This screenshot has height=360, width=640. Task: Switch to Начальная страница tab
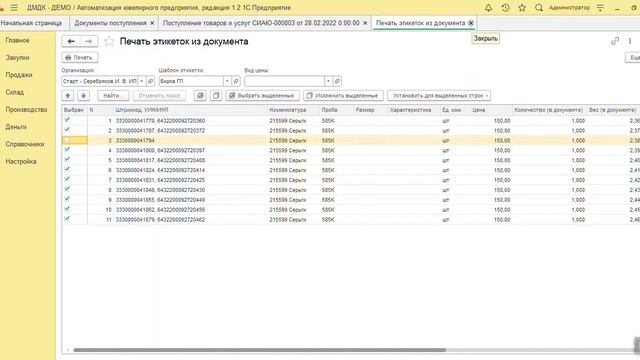pyautogui.click(x=31, y=23)
